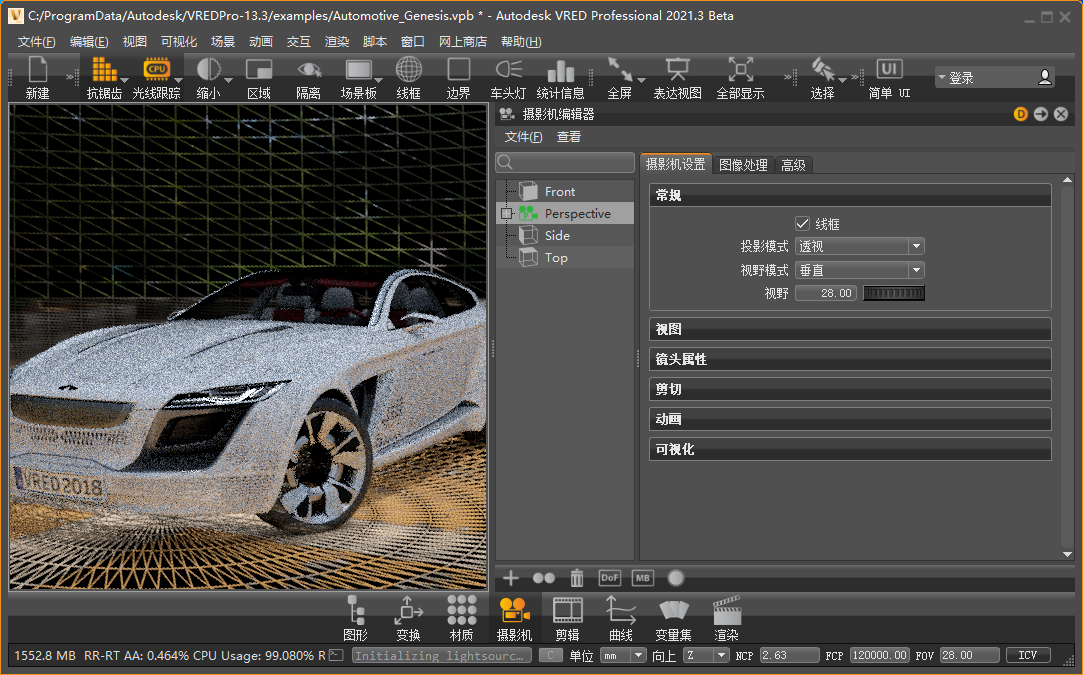
Task: Toggle the DoF button in camera editor
Action: [609, 578]
